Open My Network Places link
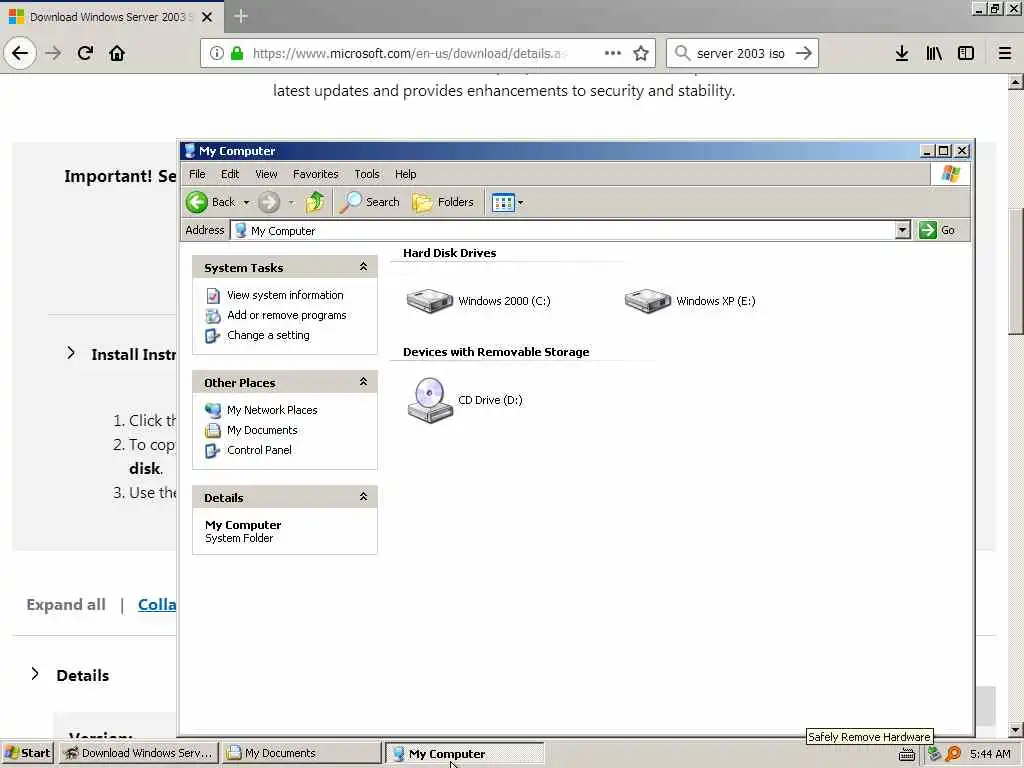Viewport: 1024px width, 768px height. [x=272, y=410]
